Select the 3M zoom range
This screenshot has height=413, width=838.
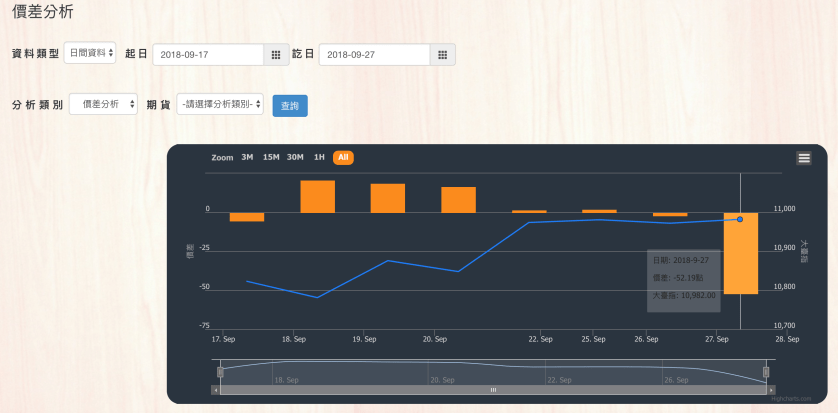(x=247, y=157)
